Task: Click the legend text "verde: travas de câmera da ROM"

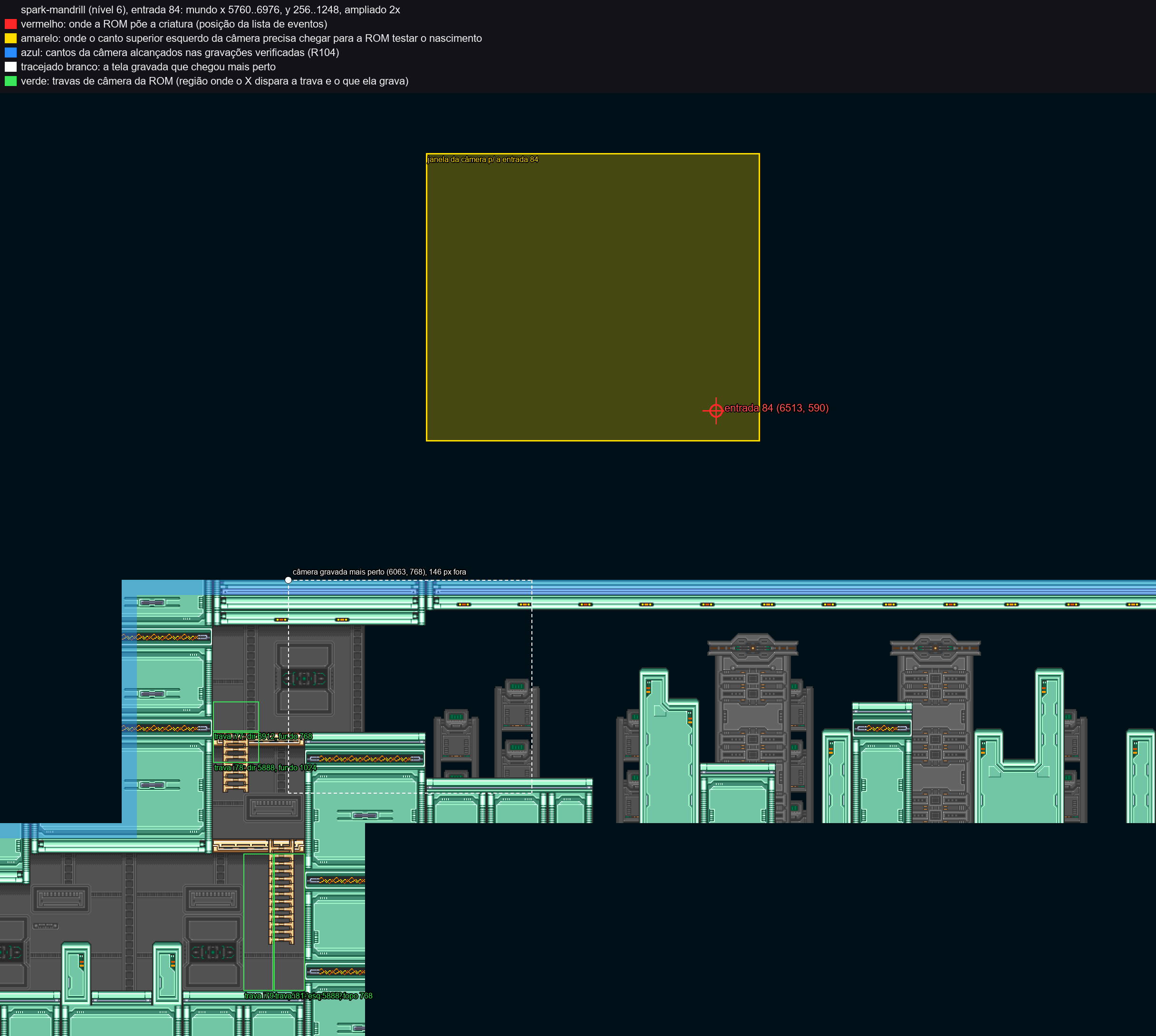Action: (215, 81)
